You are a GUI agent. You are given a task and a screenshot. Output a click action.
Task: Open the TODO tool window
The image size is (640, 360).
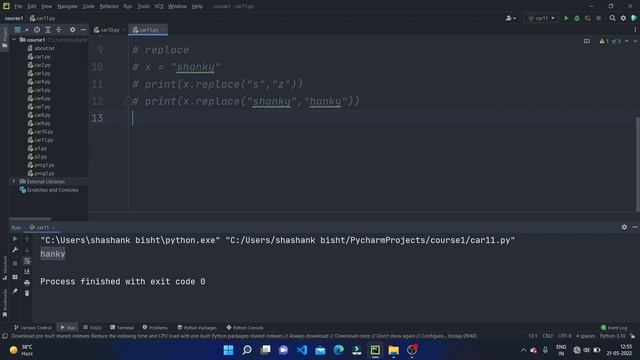92,327
